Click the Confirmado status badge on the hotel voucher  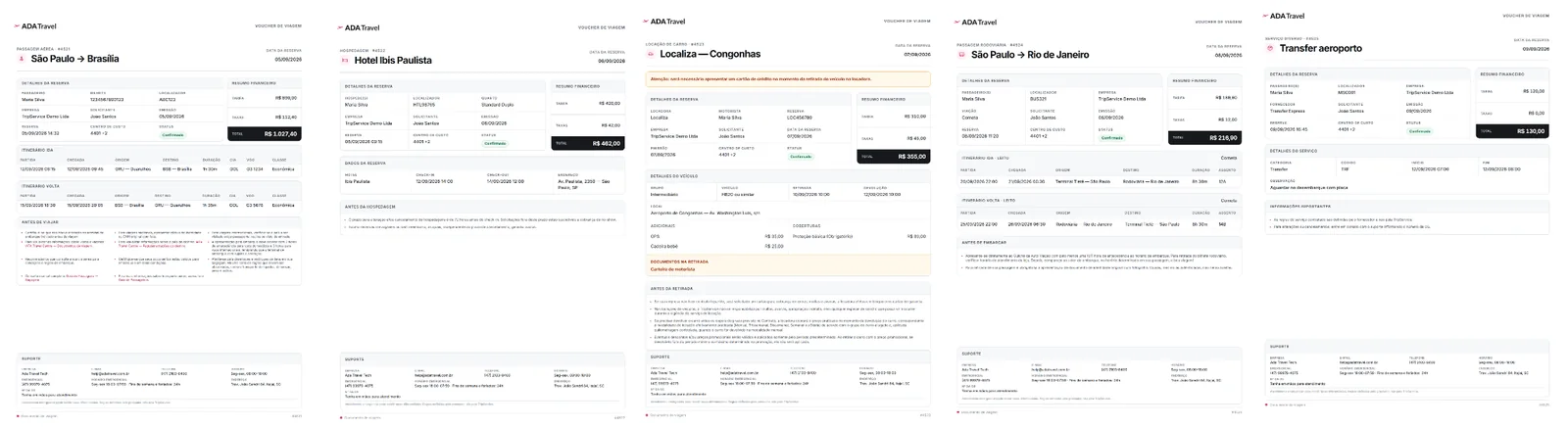pos(495,143)
